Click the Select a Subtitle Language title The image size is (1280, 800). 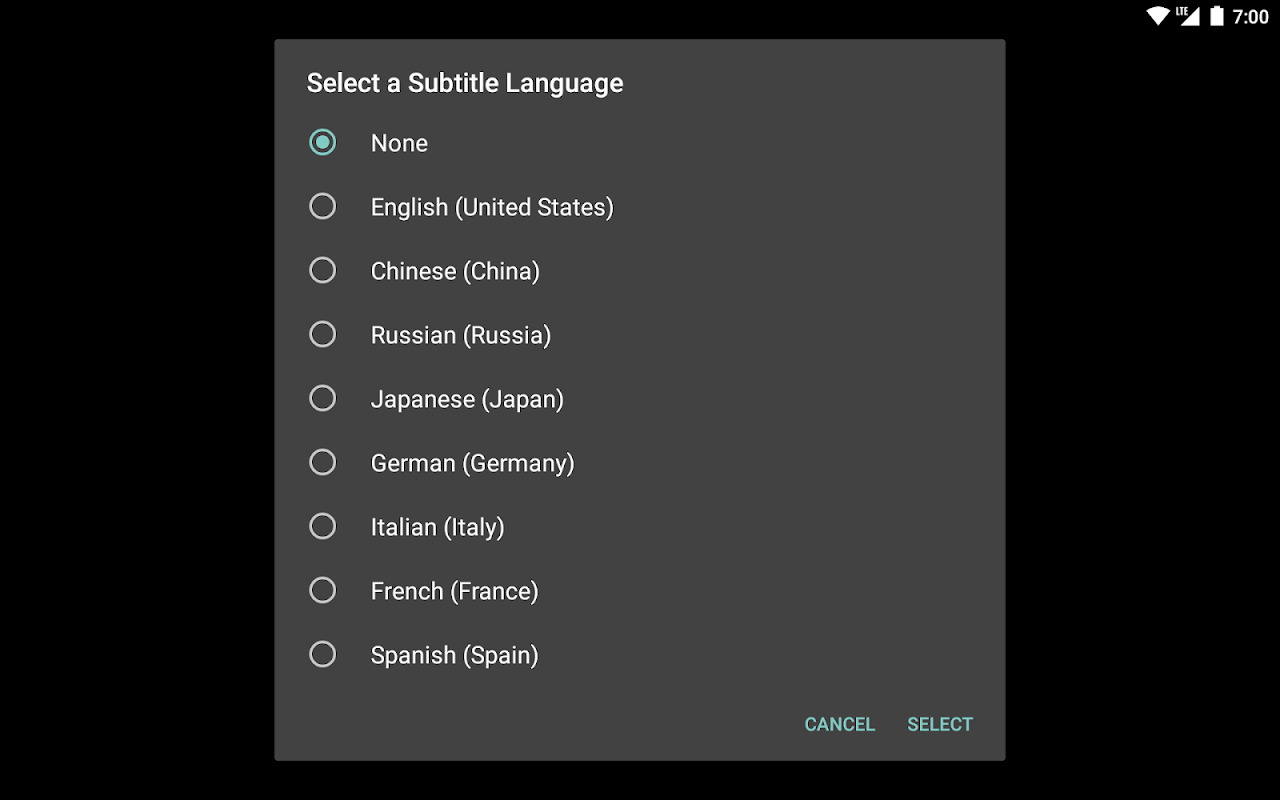464,83
